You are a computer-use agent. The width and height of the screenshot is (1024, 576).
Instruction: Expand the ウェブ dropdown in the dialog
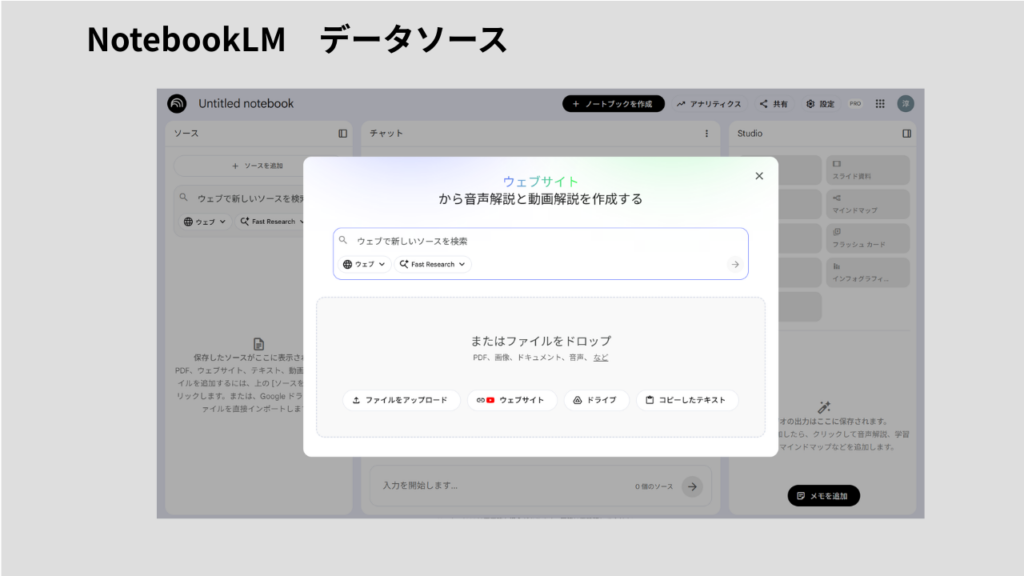[x=364, y=265]
